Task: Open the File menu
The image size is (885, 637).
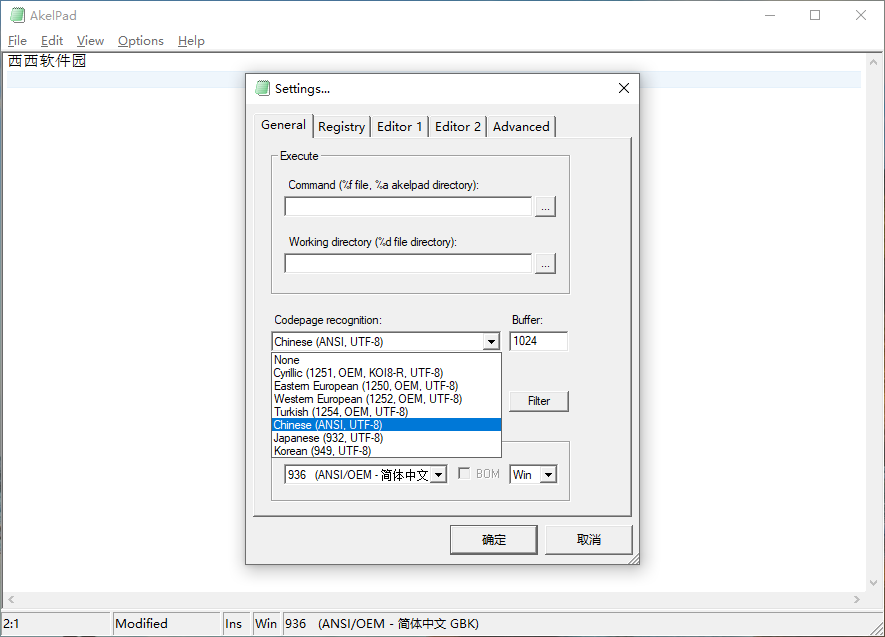Action: point(17,41)
